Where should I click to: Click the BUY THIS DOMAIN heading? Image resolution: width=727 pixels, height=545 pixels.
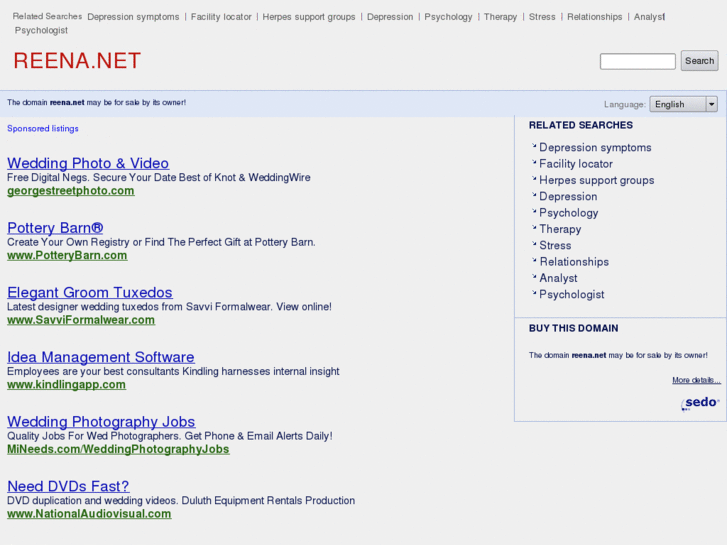574,328
